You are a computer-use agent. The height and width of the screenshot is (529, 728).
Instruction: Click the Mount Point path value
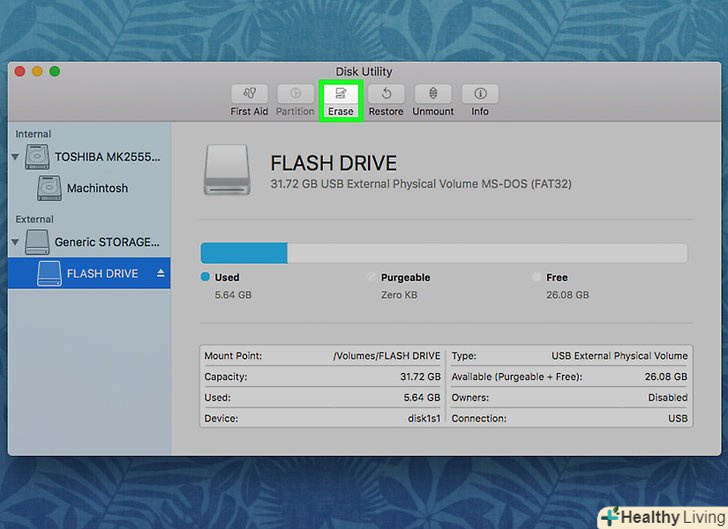(x=386, y=356)
